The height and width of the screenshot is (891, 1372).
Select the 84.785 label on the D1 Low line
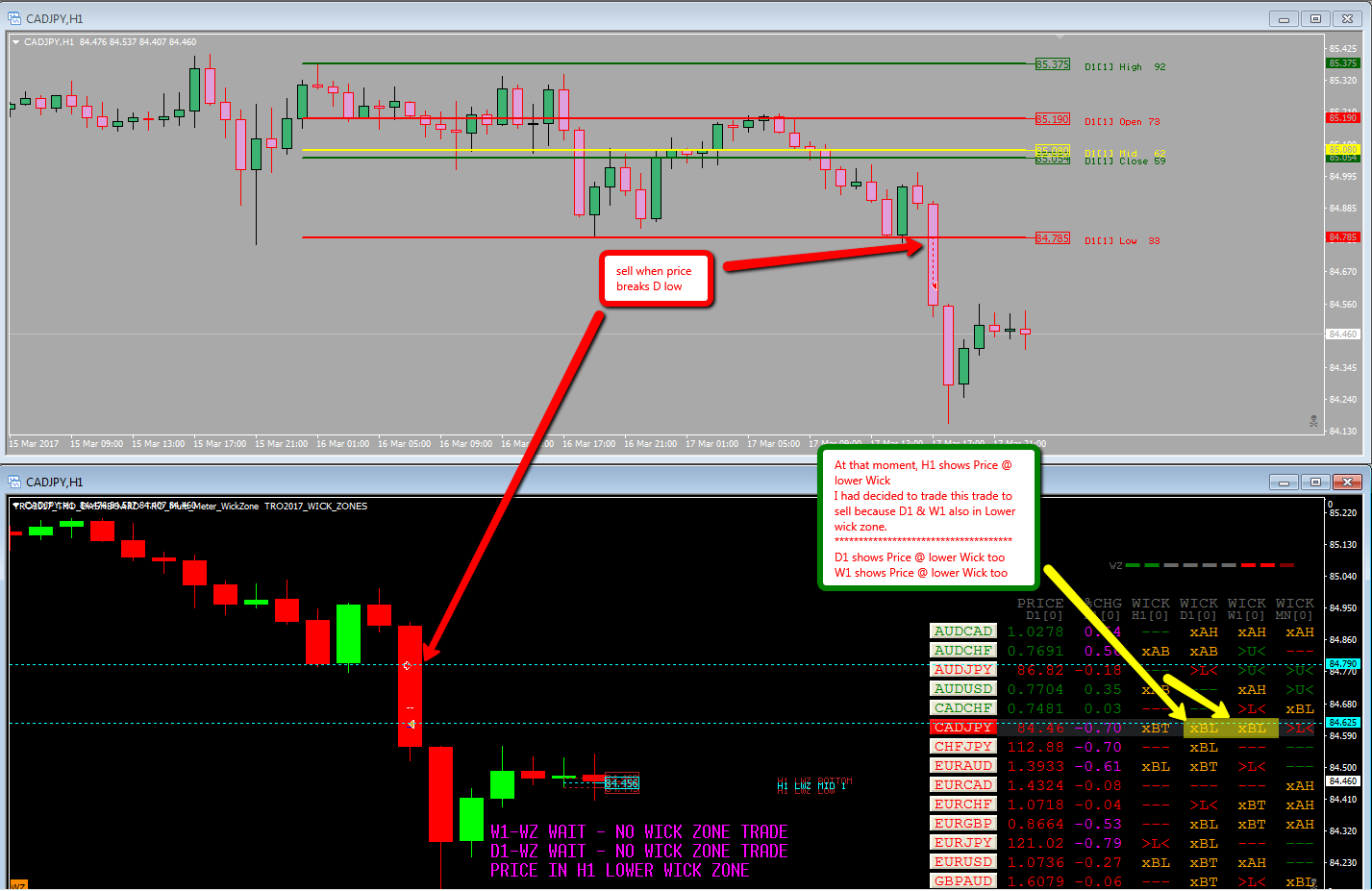tap(1052, 238)
